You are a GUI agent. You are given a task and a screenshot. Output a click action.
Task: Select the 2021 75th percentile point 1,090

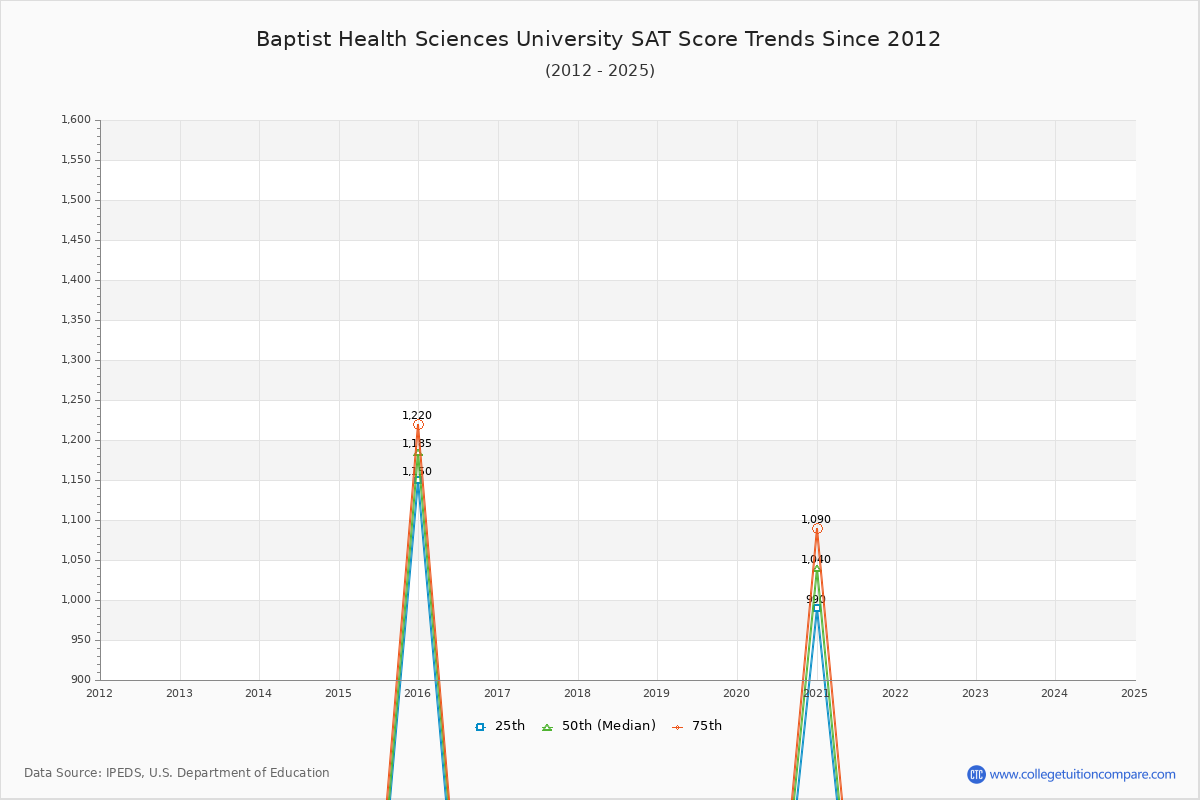(x=817, y=528)
